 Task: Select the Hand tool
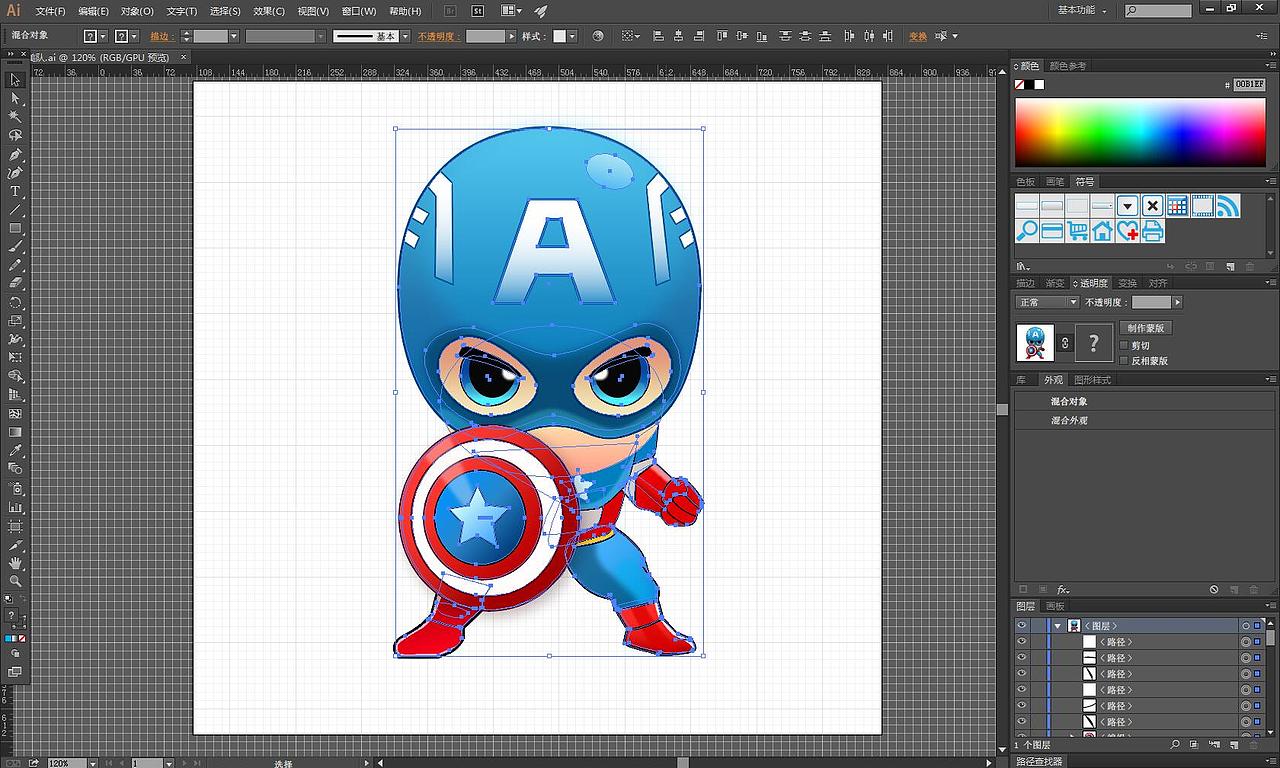pyautogui.click(x=15, y=563)
